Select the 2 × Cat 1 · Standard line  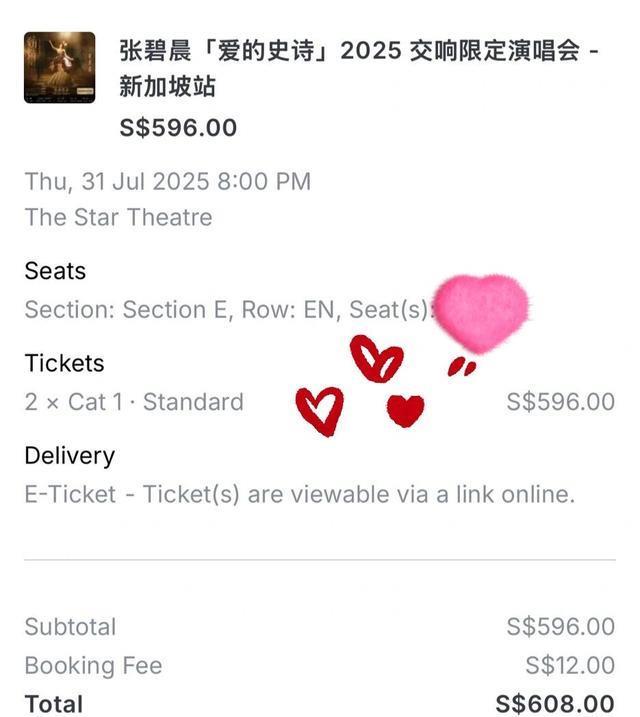pos(134,402)
